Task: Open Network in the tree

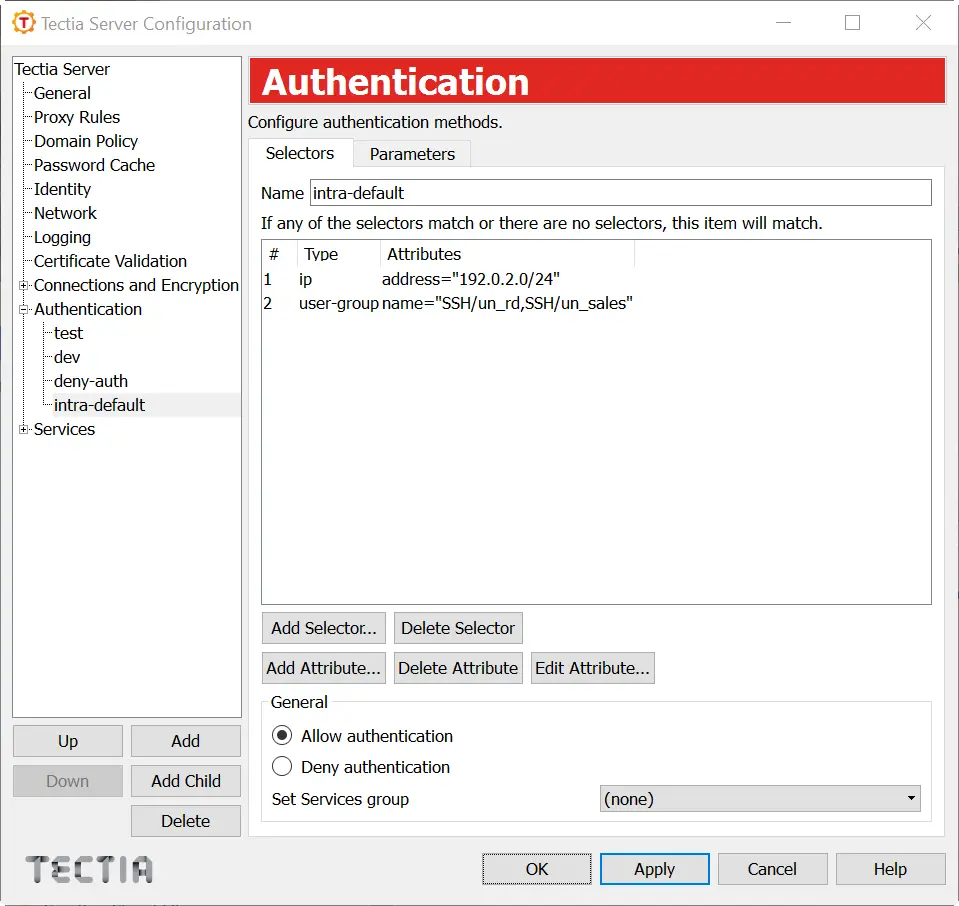Action: pos(65,213)
